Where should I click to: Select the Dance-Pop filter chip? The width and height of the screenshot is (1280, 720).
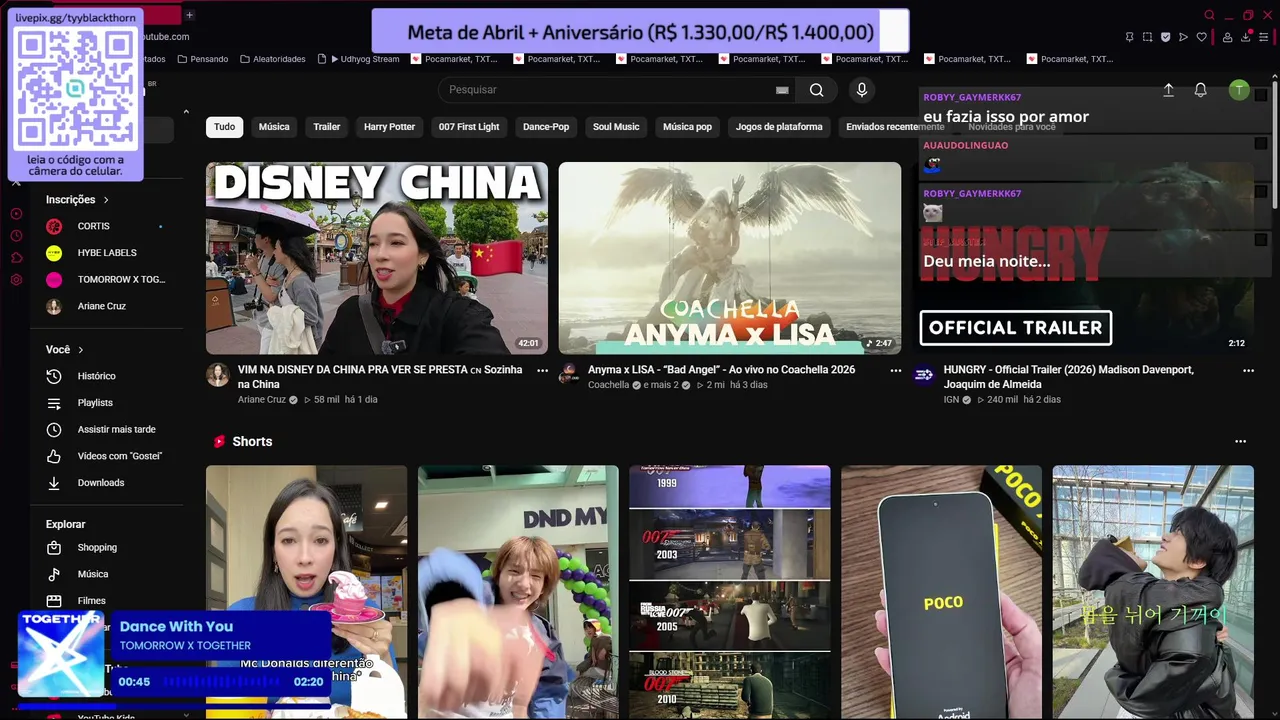click(546, 127)
